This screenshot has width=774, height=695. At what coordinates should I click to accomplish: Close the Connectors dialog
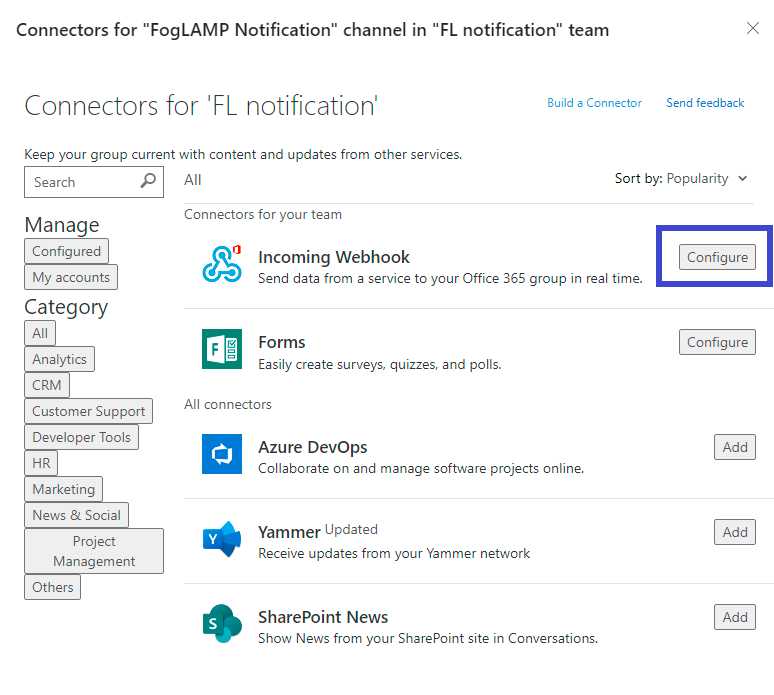tap(753, 28)
